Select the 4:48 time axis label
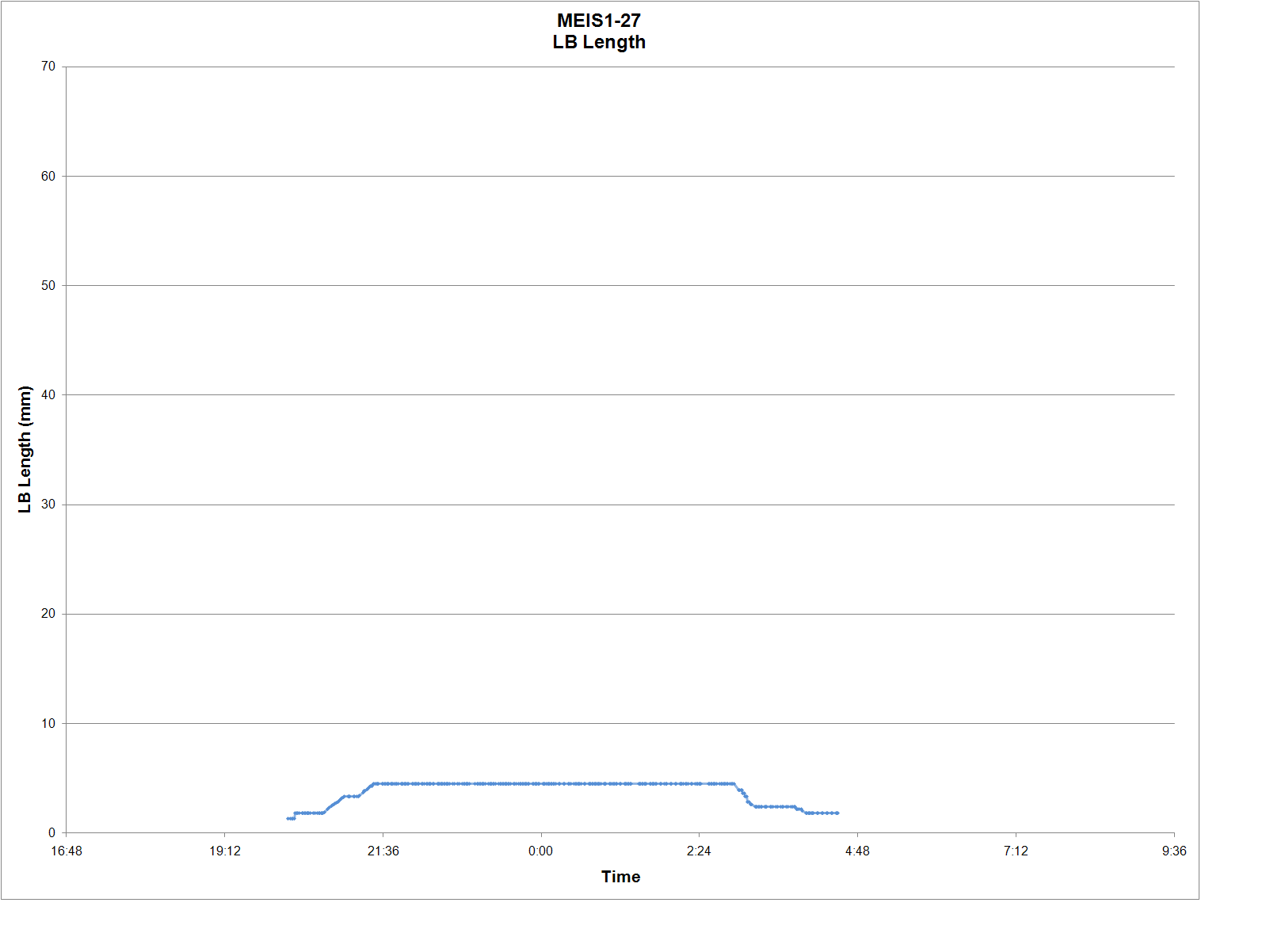Screen dimensions: 1266x952 857,851
